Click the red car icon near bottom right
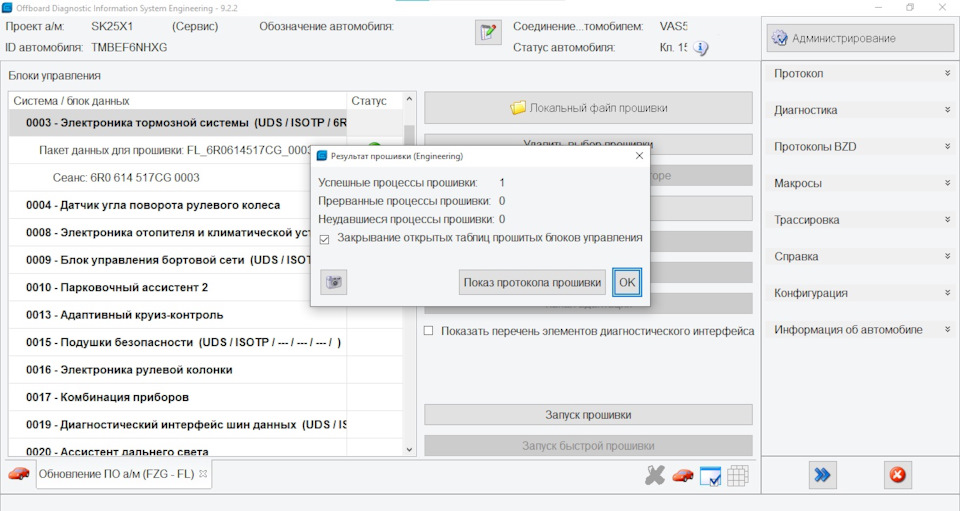 (x=683, y=476)
